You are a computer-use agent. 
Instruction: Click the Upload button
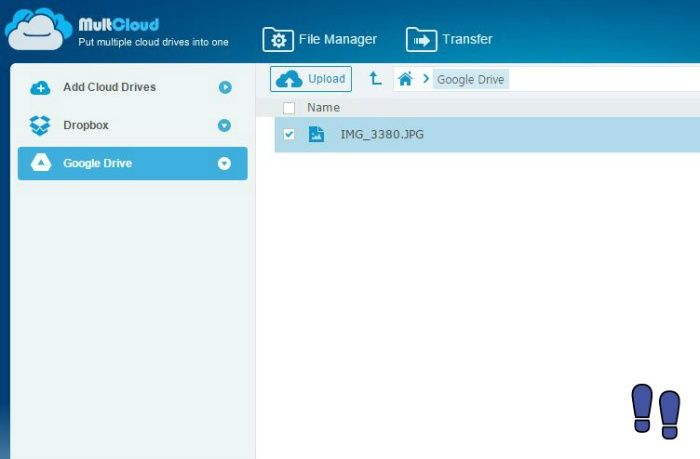tap(311, 79)
